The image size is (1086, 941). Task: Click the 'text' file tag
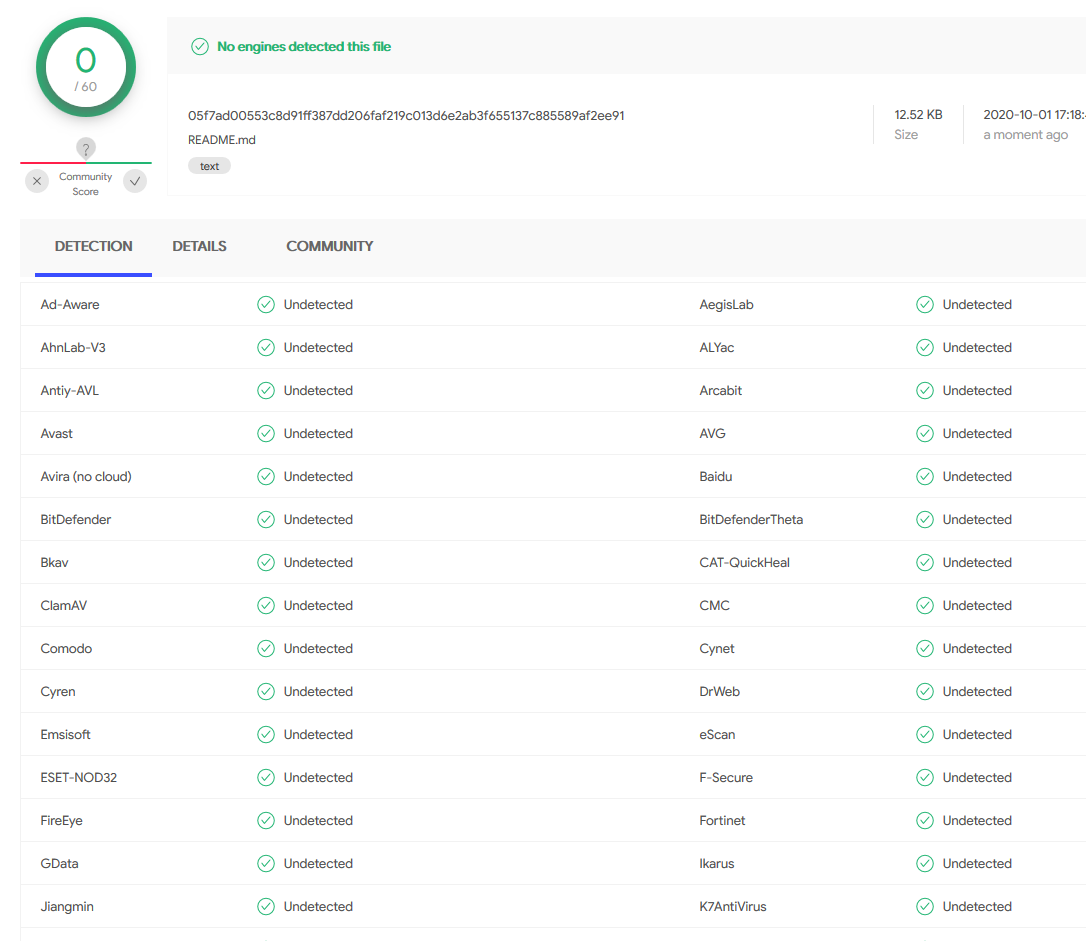coord(209,166)
